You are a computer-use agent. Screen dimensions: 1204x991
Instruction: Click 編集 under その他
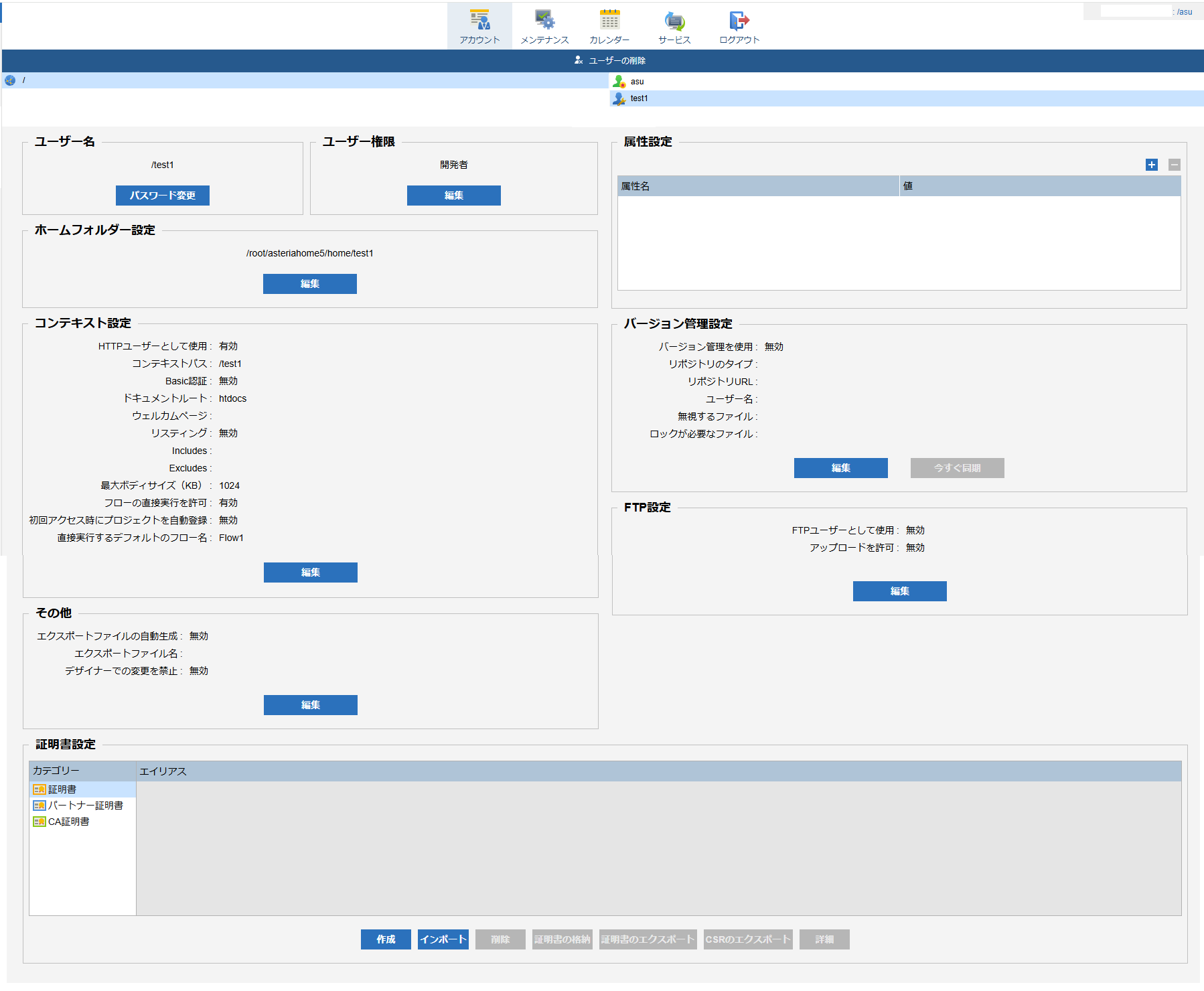pyautogui.click(x=311, y=705)
